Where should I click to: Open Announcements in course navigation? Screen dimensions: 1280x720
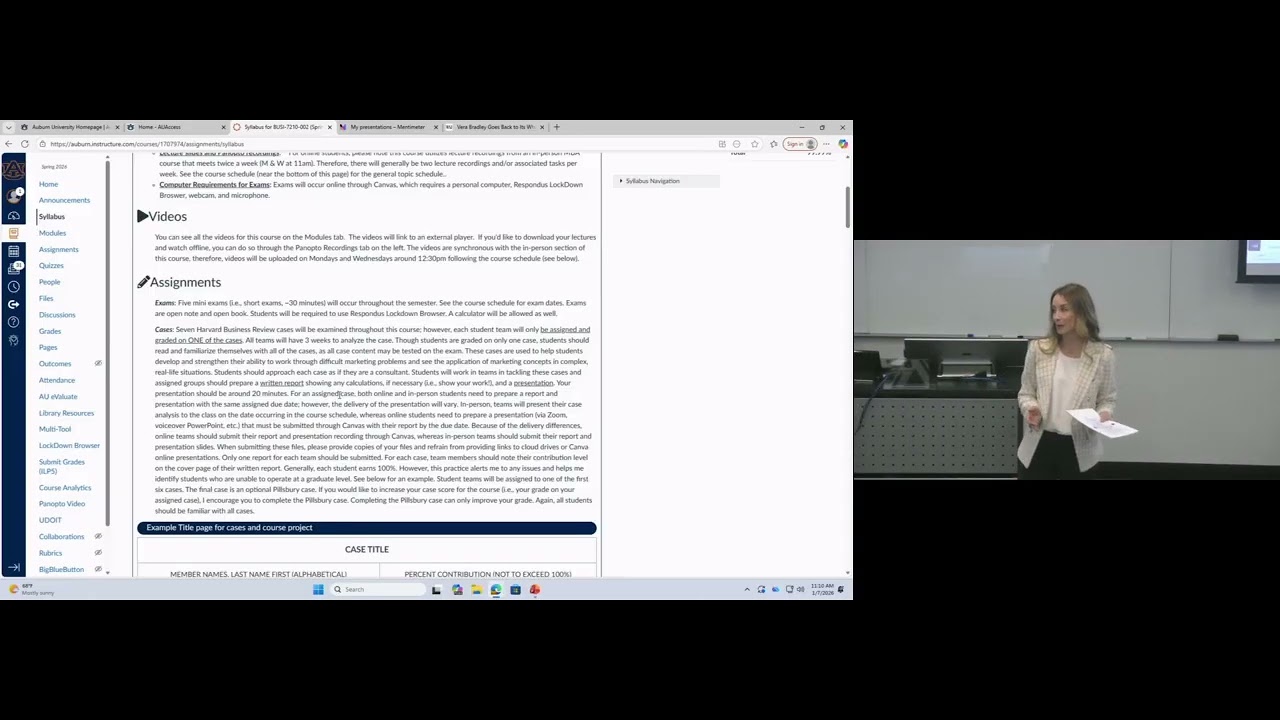pos(64,200)
